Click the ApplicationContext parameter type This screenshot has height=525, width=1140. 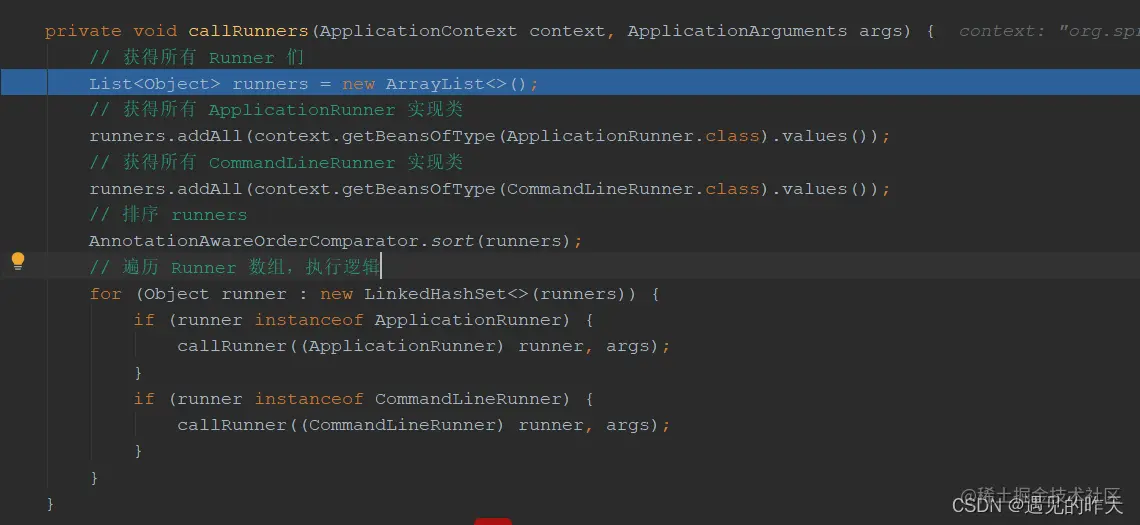pos(418,31)
